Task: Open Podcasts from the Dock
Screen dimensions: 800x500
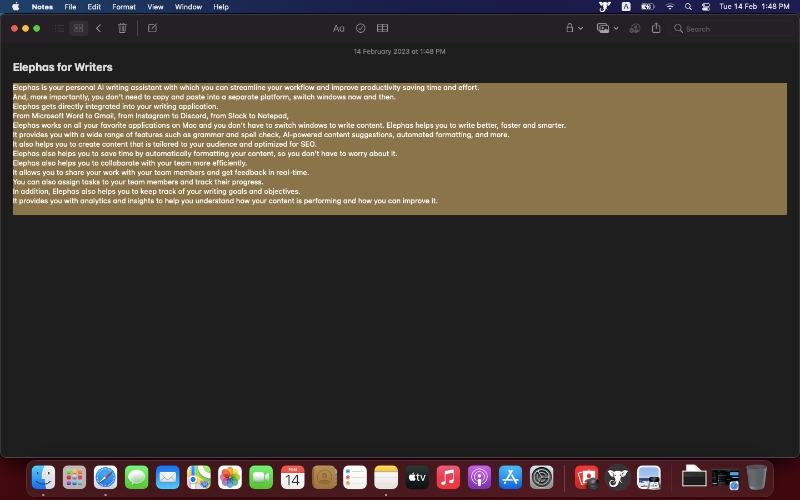Action: [480, 478]
